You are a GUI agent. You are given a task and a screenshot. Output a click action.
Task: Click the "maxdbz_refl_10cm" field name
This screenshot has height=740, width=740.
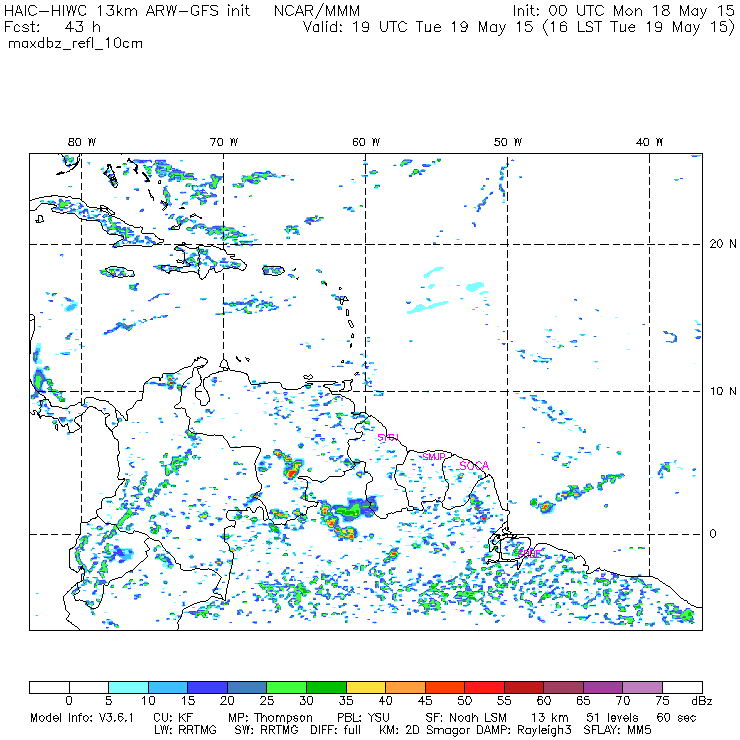point(76,44)
